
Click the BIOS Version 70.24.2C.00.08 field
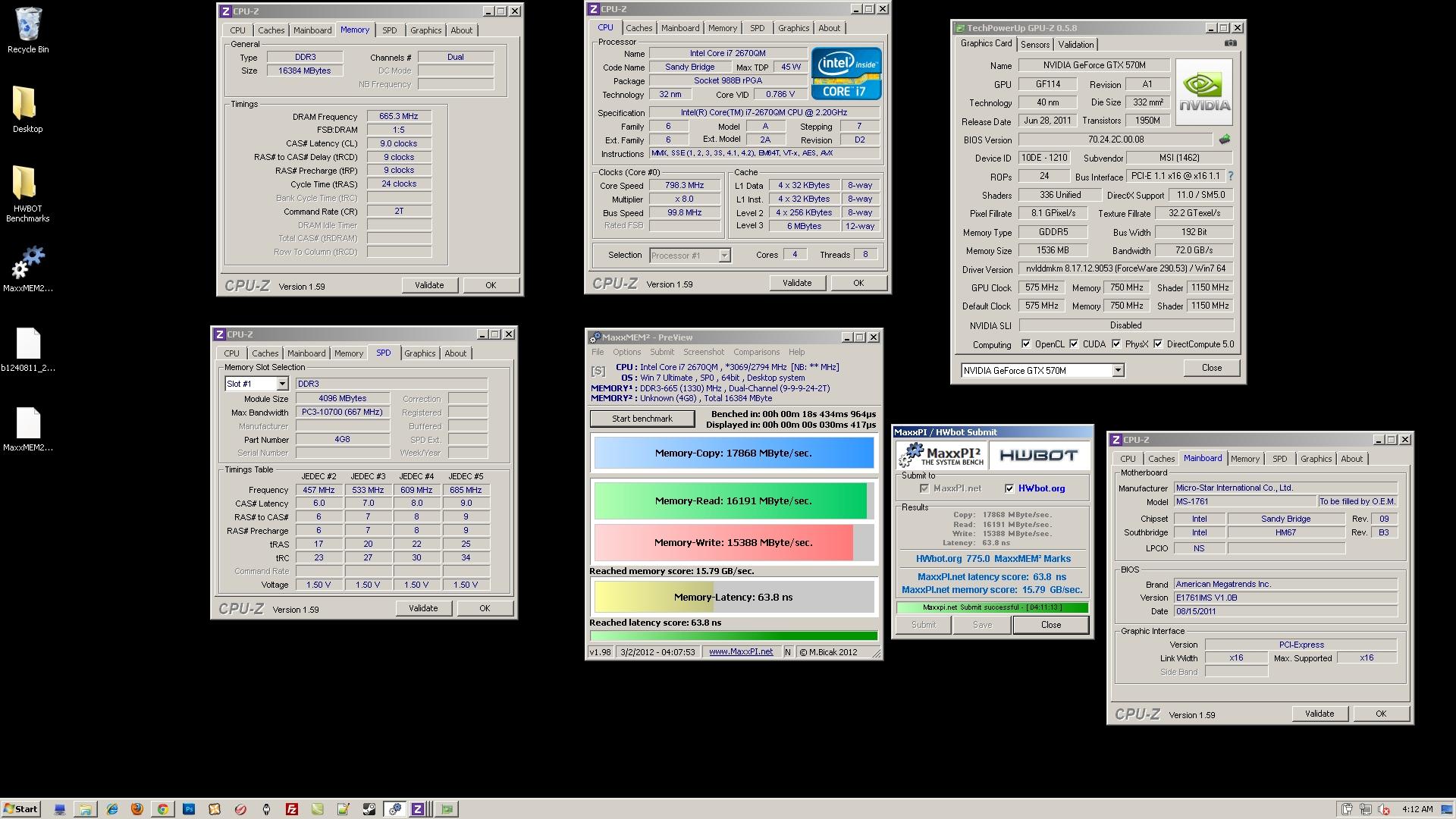click(x=1116, y=140)
